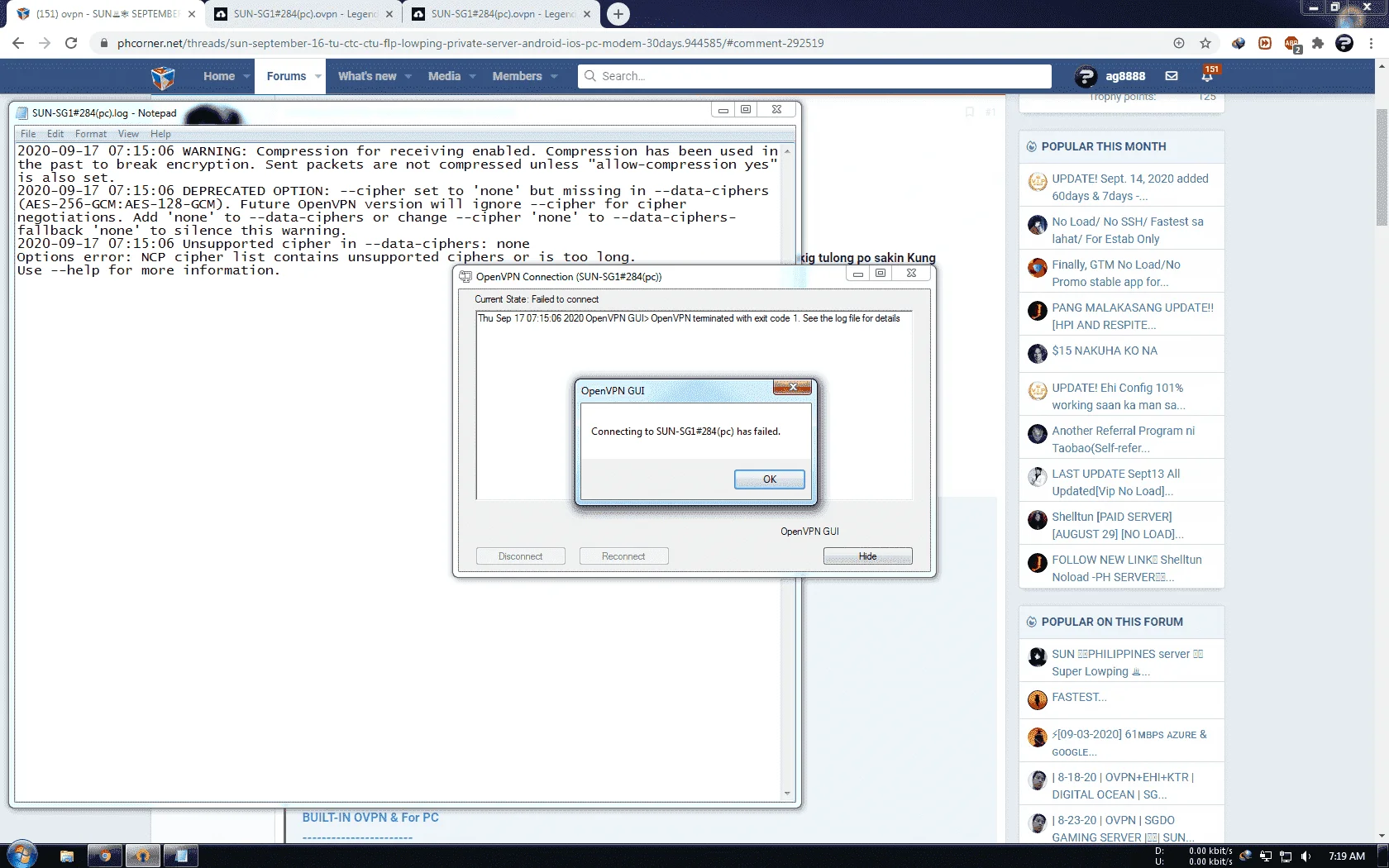This screenshot has height=868, width=1389.
Task: Open '8-18-20 | OVPN+EHI+KTR' thread
Action: (x=1123, y=785)
